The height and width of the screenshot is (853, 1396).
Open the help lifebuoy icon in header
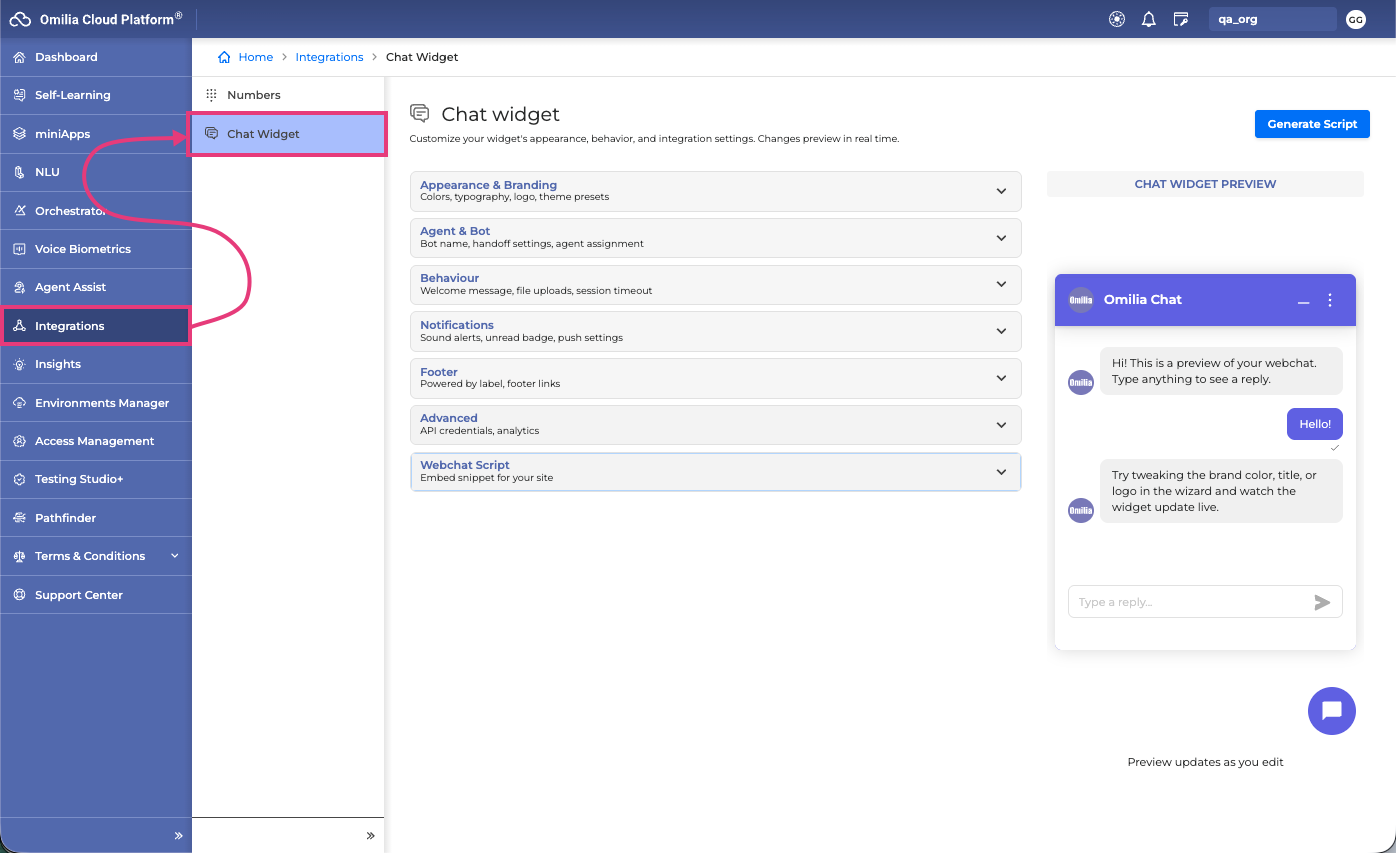pos(1117,19)
